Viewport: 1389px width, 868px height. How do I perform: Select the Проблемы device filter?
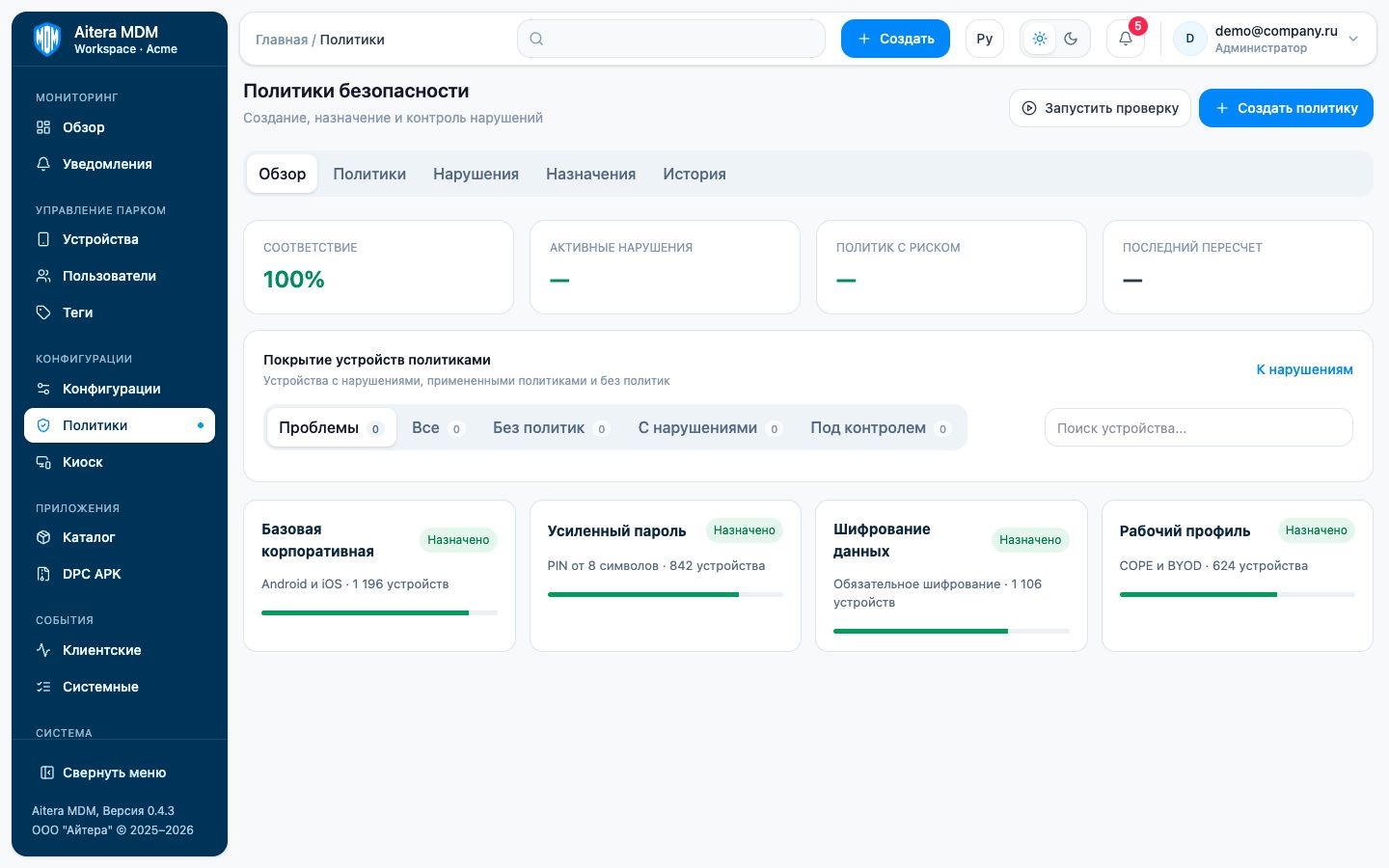(x=331, y=427)
